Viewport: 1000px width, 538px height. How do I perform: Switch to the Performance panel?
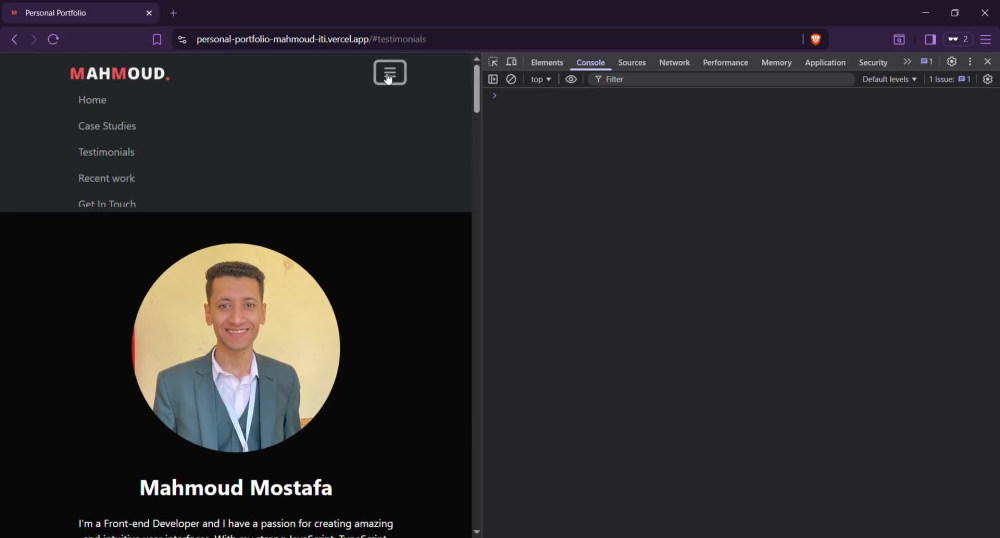point(726,62)
